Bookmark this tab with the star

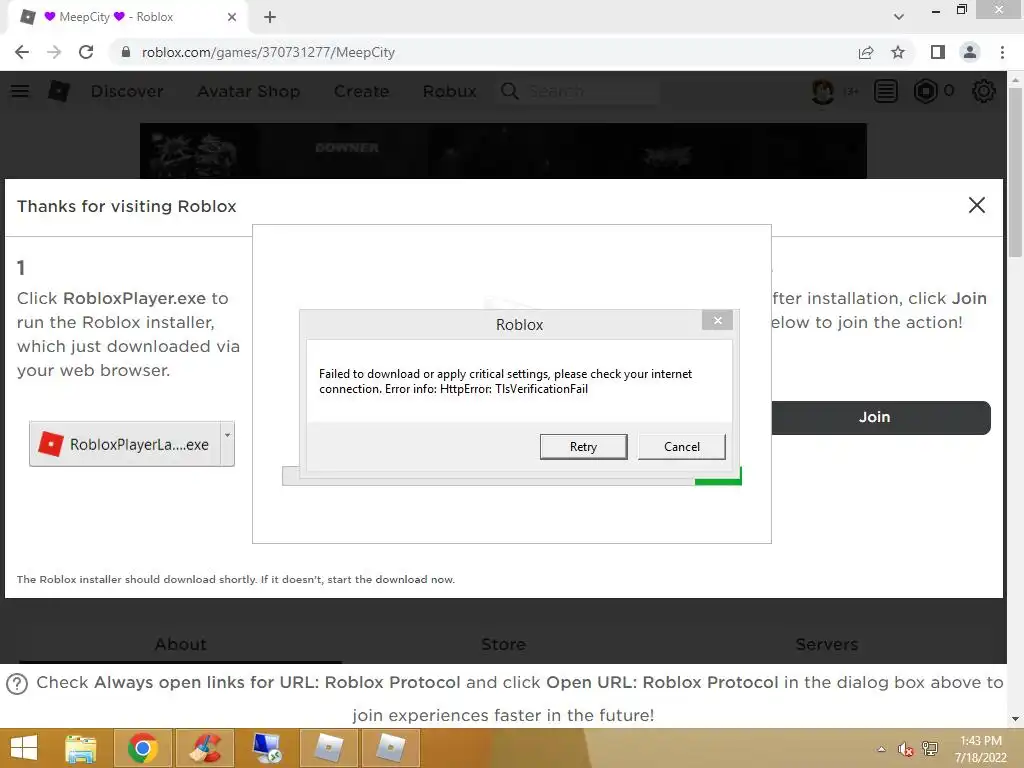point(898,52)
